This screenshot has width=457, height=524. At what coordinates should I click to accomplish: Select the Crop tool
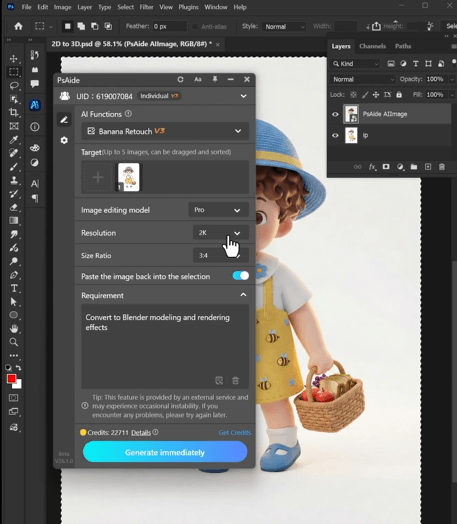click(14, 112)
